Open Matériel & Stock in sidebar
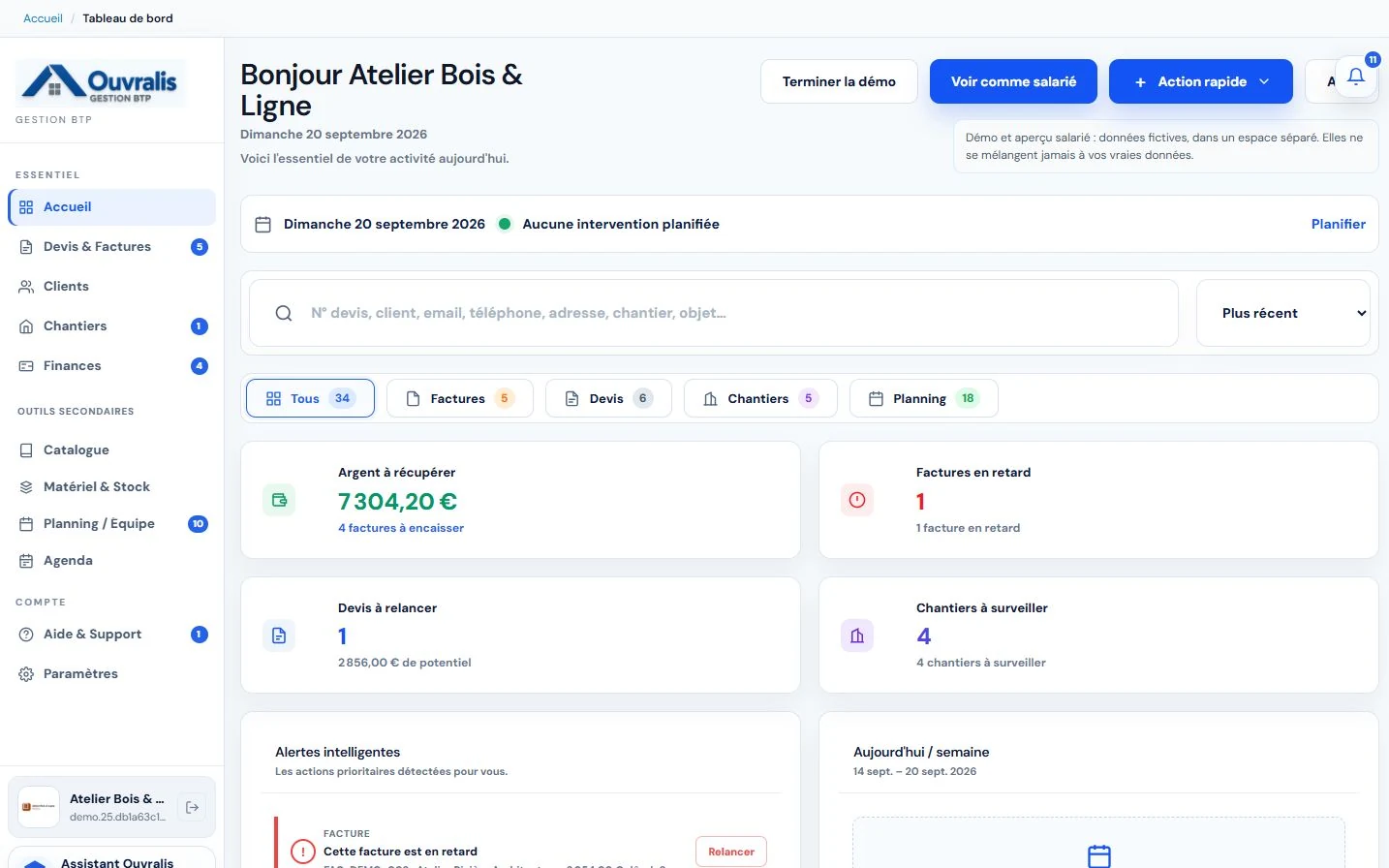The image size is (1389, 868). (111, 487)
